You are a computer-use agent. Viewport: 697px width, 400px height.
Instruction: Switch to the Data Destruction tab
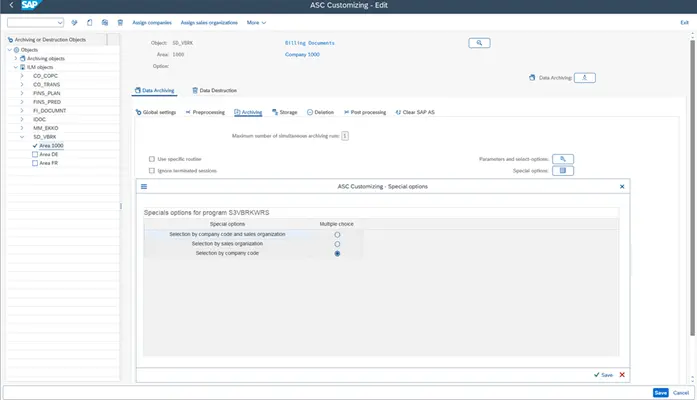point(214,90)
